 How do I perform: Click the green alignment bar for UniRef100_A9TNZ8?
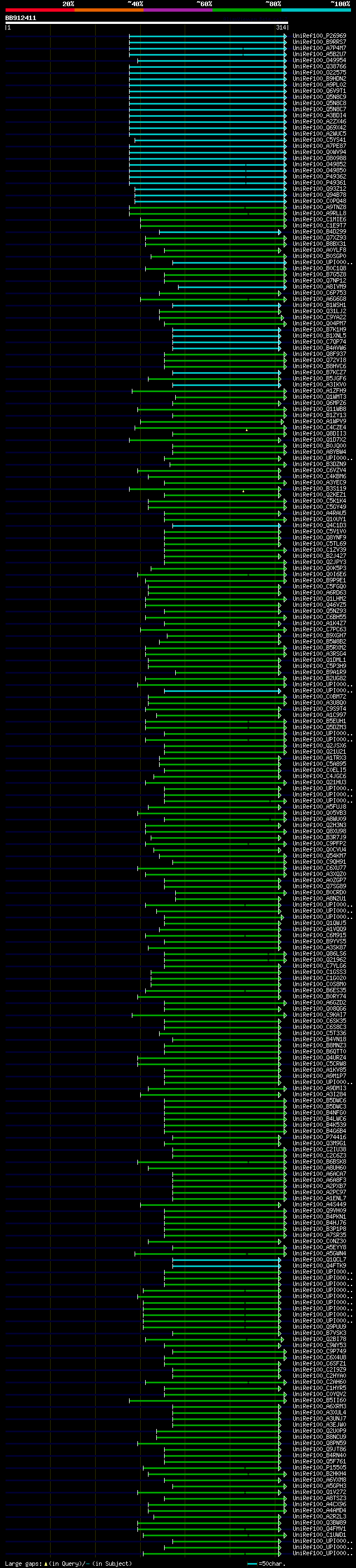tap(207, 207)
